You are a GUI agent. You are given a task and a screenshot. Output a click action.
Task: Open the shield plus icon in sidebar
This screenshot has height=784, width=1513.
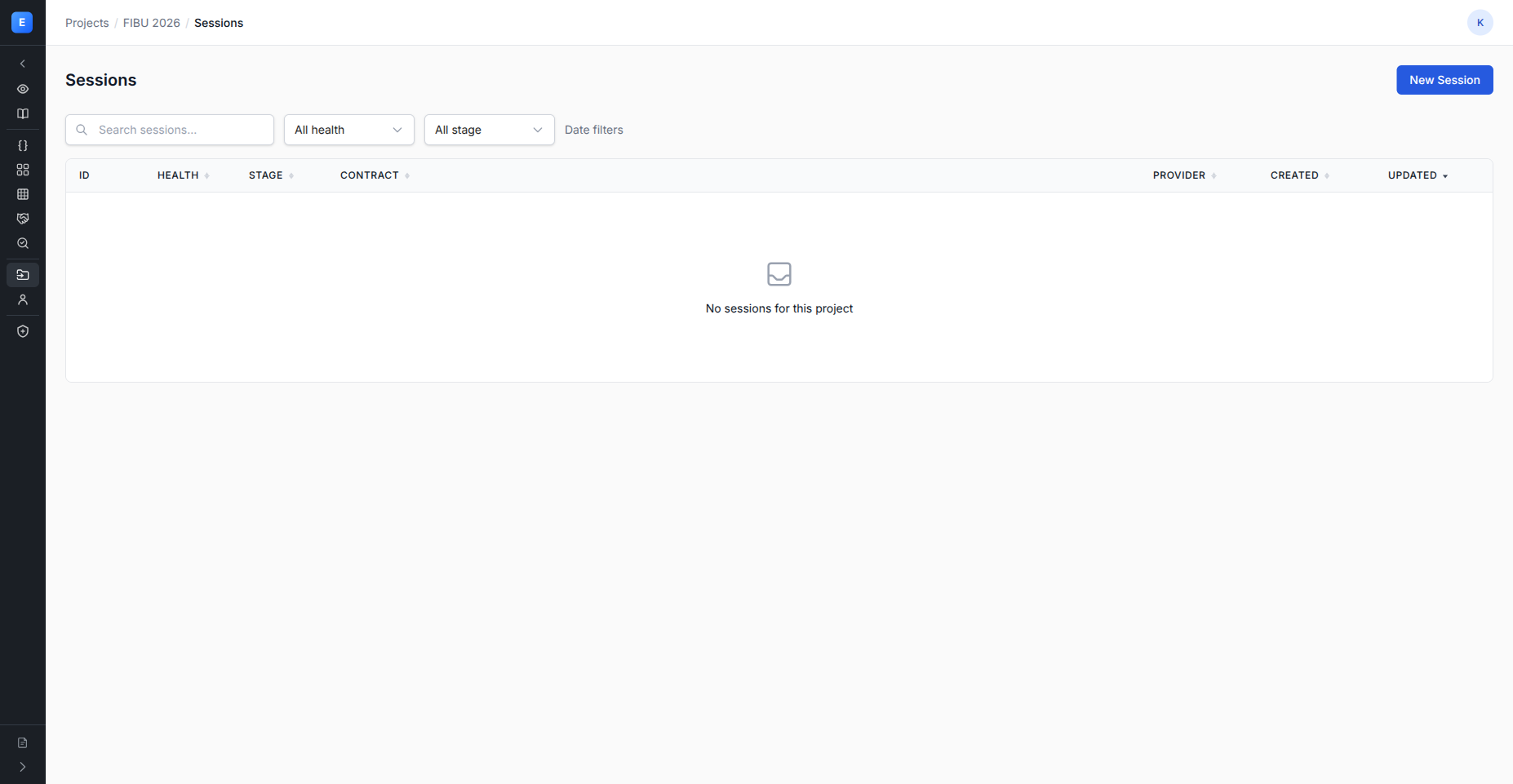[23, 331]
